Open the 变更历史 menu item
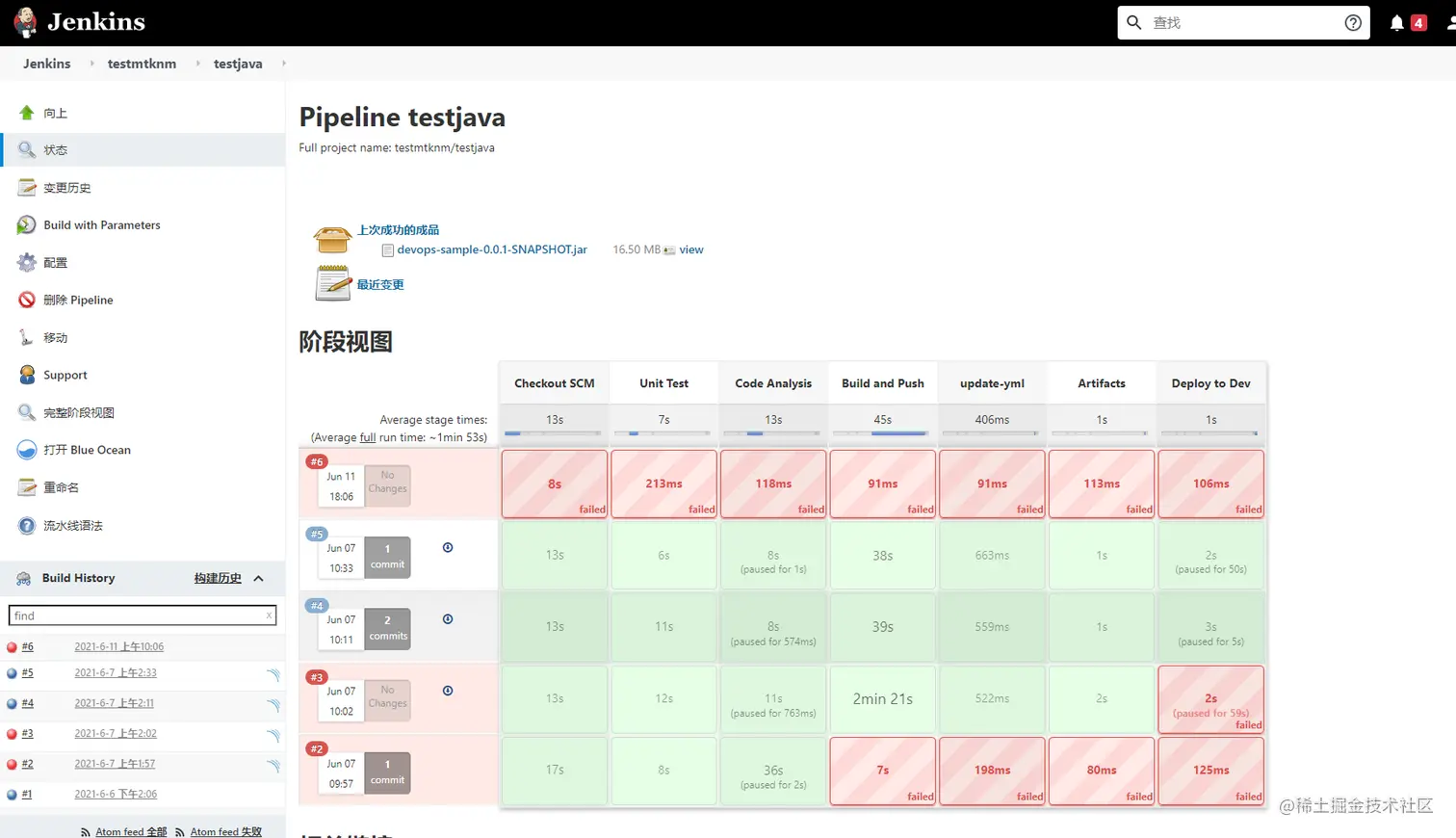Screen dimensions: 1456x838 (x=67, y=188)
